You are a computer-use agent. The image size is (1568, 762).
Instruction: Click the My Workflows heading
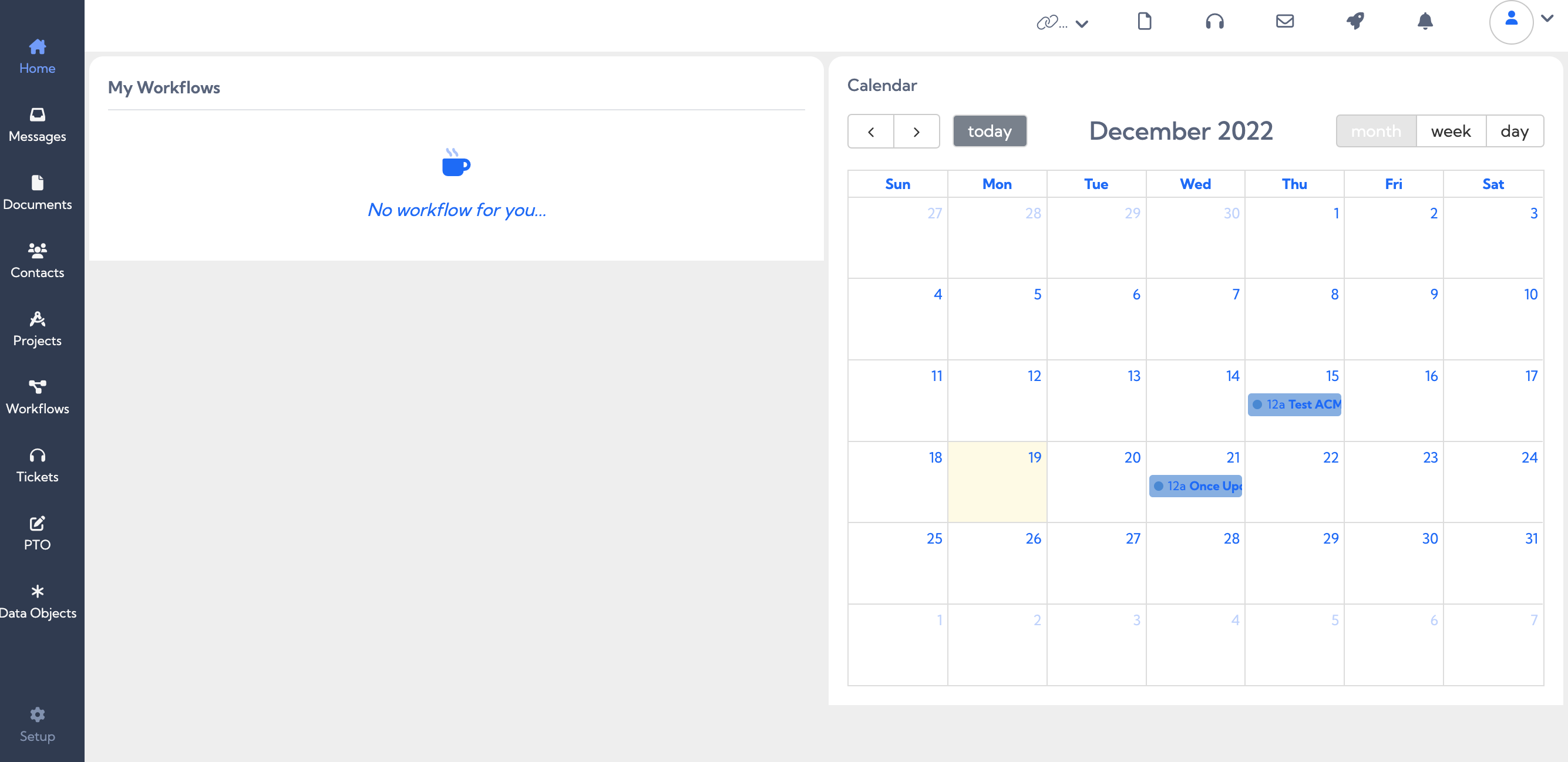coord(164,87)
